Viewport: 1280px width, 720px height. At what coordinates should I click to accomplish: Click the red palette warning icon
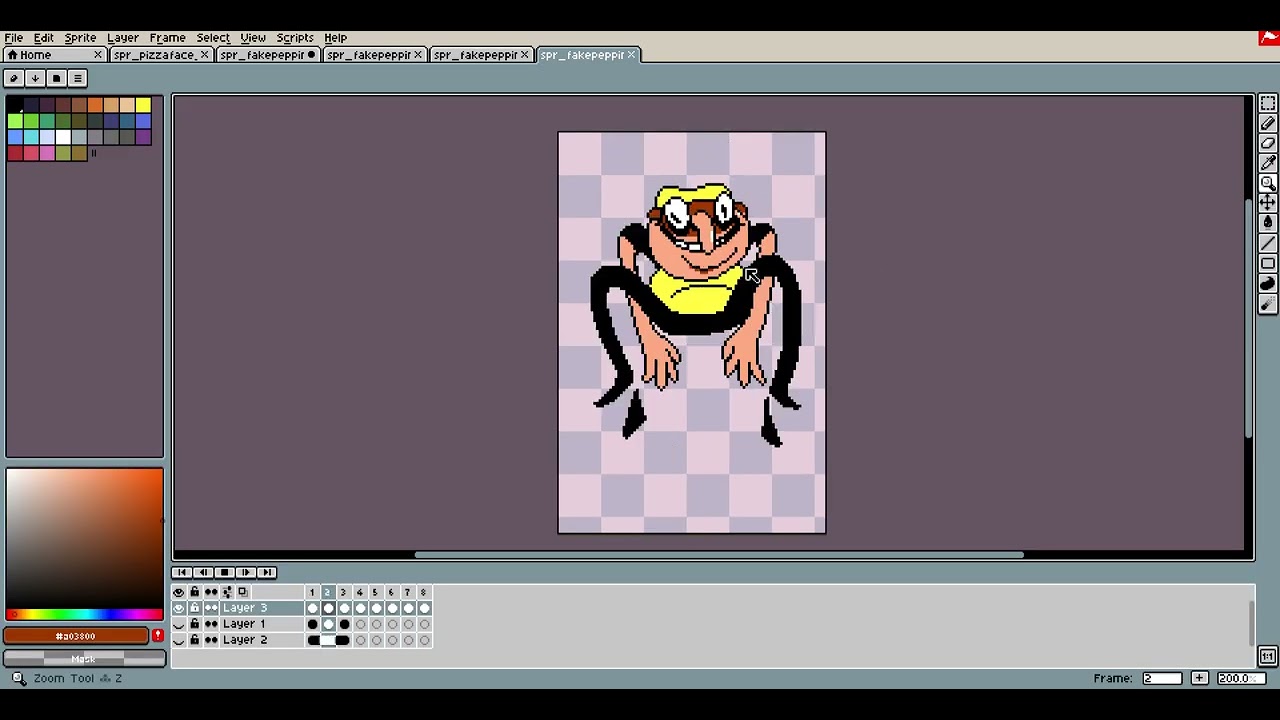coord(158,636)
